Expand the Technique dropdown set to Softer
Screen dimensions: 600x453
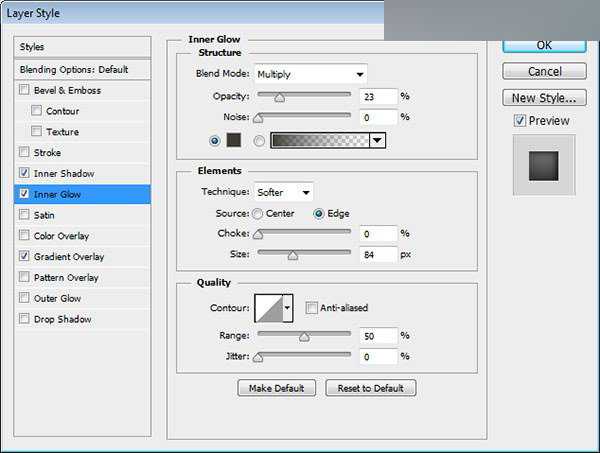point(284,192)
